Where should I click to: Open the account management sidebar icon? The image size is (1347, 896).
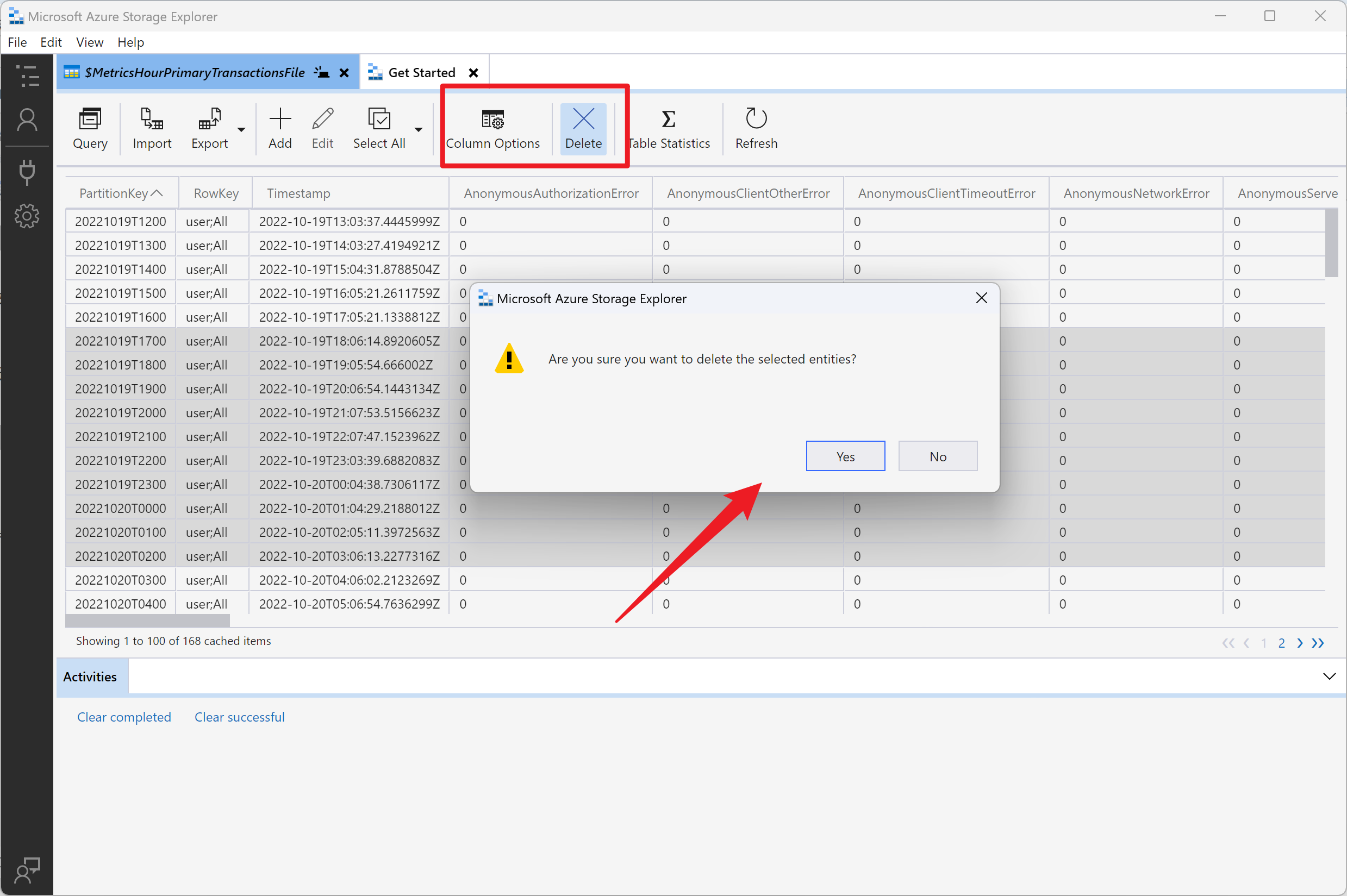pyautogui.click(x=27, y=121)
